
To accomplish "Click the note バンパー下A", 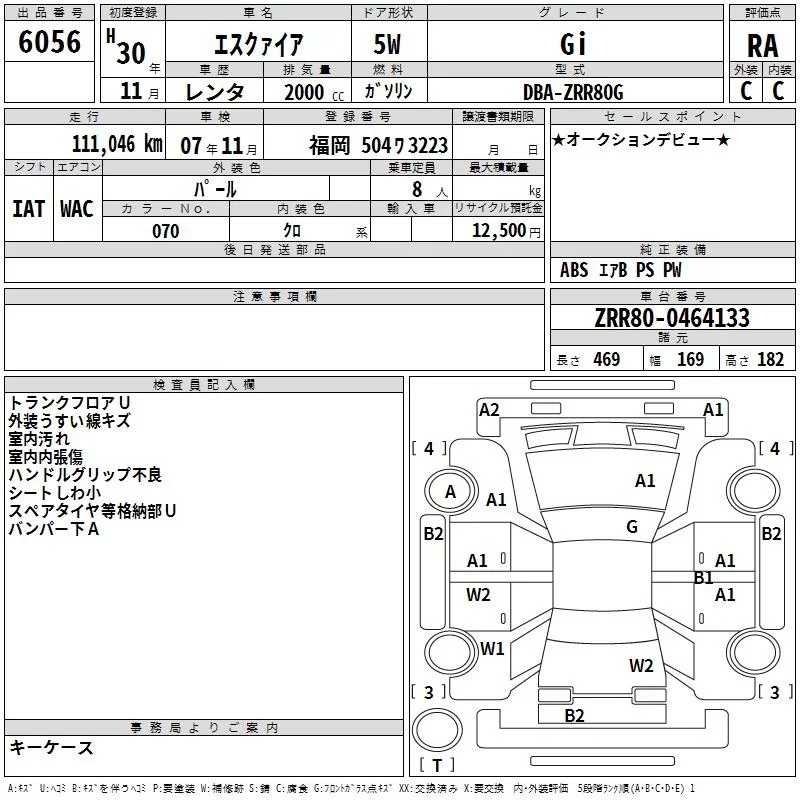I will coord(54,529).
